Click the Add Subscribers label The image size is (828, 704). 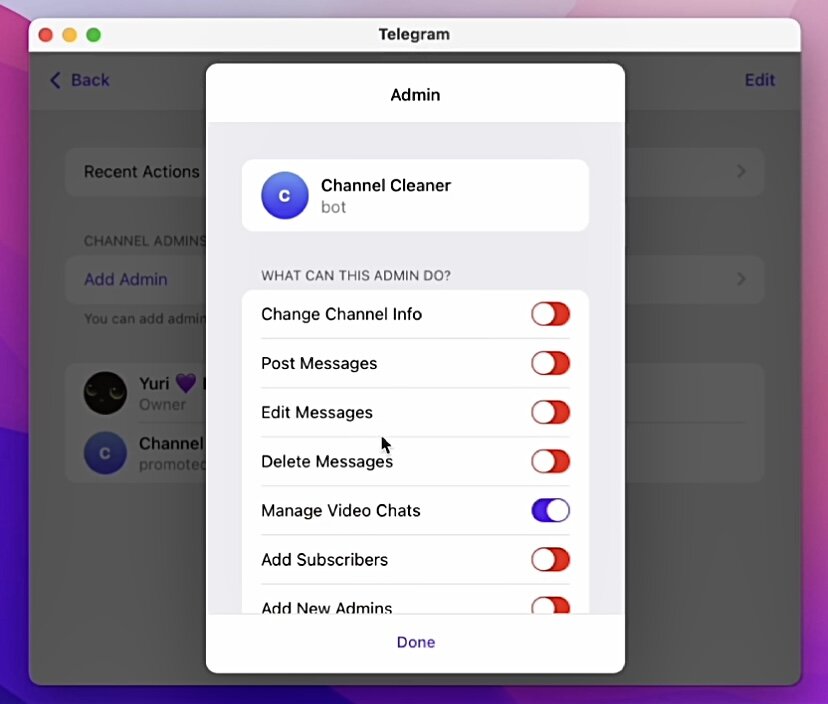pyautogui.click(x=324, y=560)
